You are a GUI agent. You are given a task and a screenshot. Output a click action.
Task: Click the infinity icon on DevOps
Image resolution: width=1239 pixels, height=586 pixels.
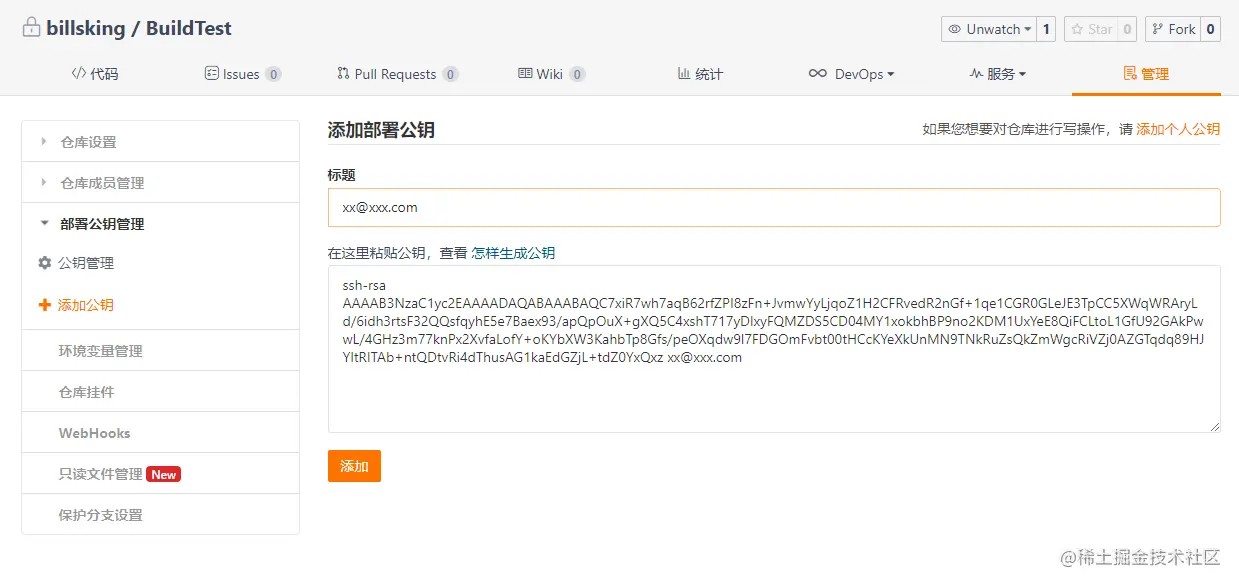pos(818,74)
